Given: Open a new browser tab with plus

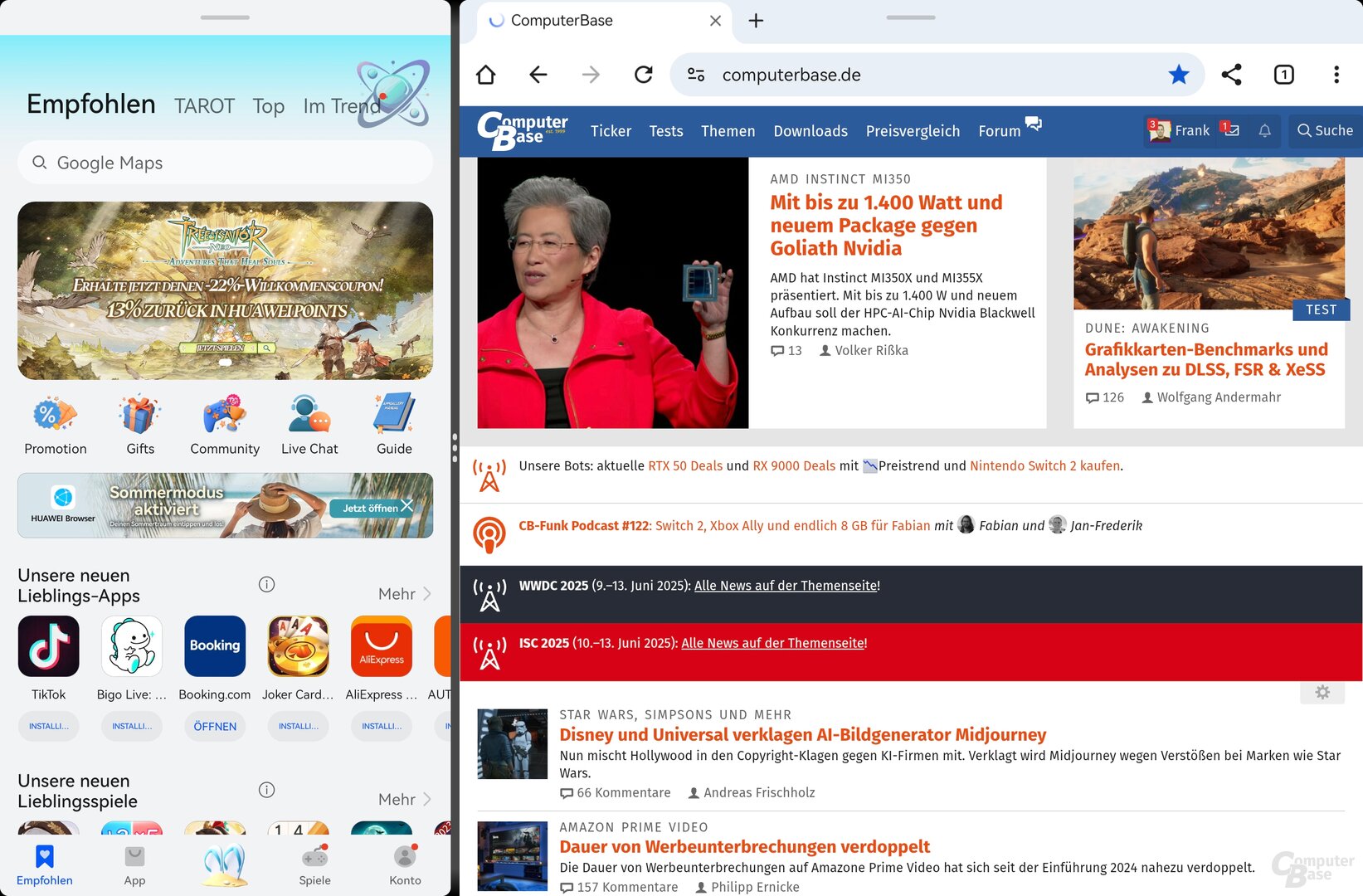Looking at the screenshot, I should click(756, 21).
